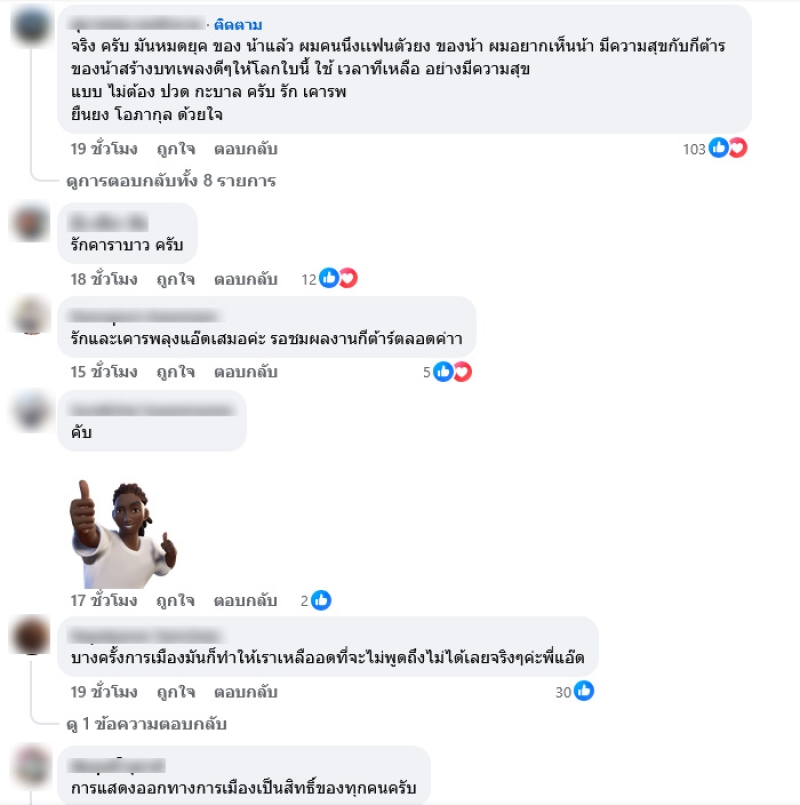Toggle like on the 17-hour sticker comment
The width and height of the screenshot is (800, 805).
(176, 600)
